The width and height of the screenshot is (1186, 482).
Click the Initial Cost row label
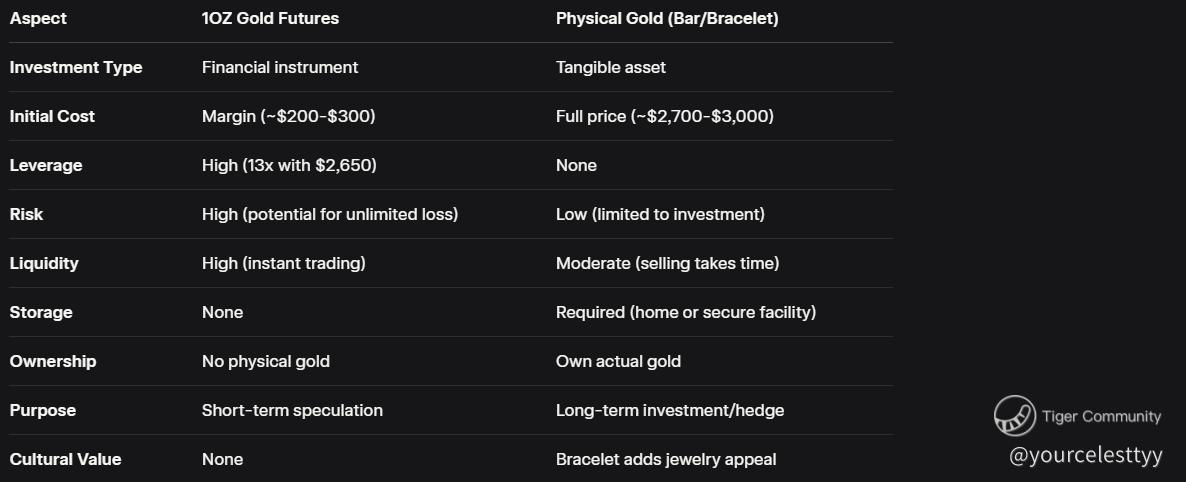coord(52,116)
